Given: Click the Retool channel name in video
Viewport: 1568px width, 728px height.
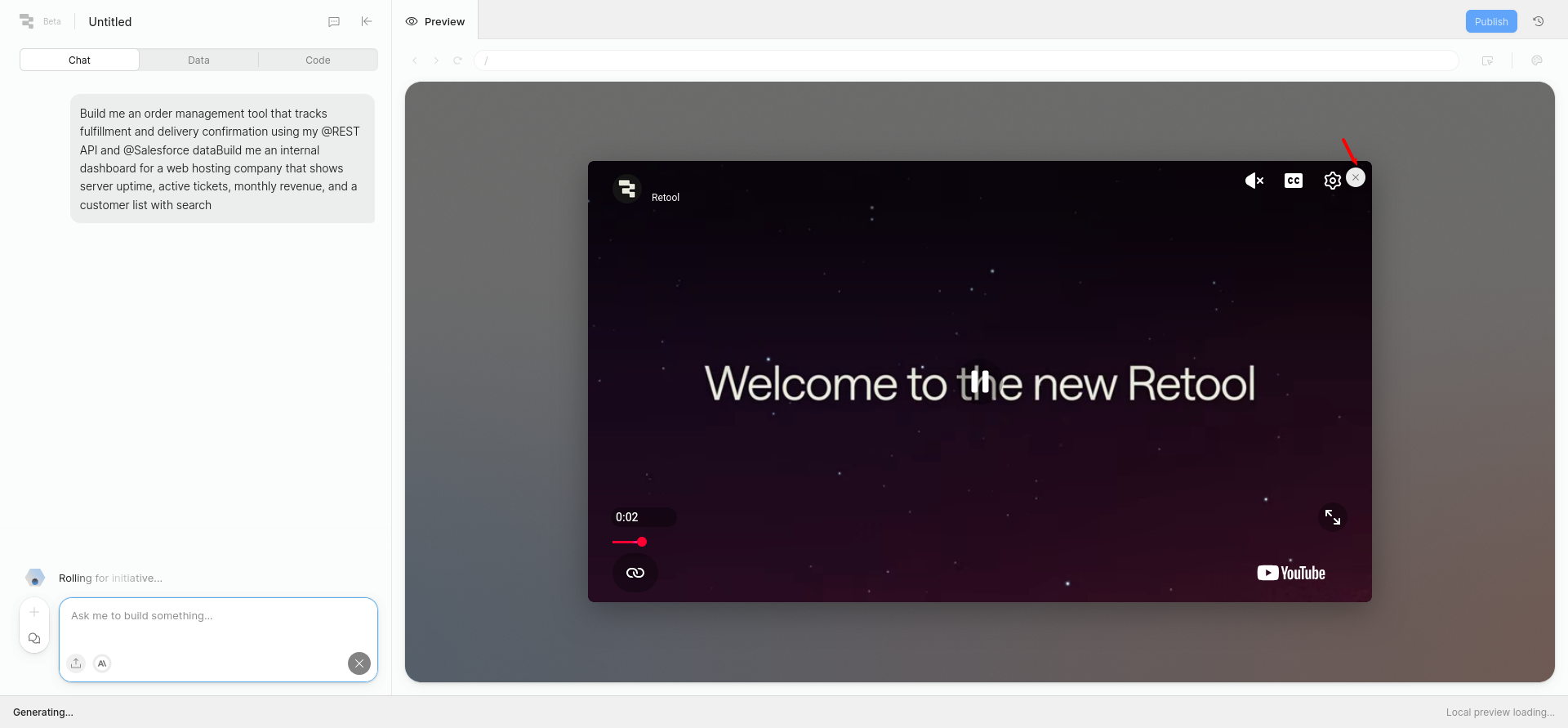Looking at the screenshot, I should (x=666, y=198).
